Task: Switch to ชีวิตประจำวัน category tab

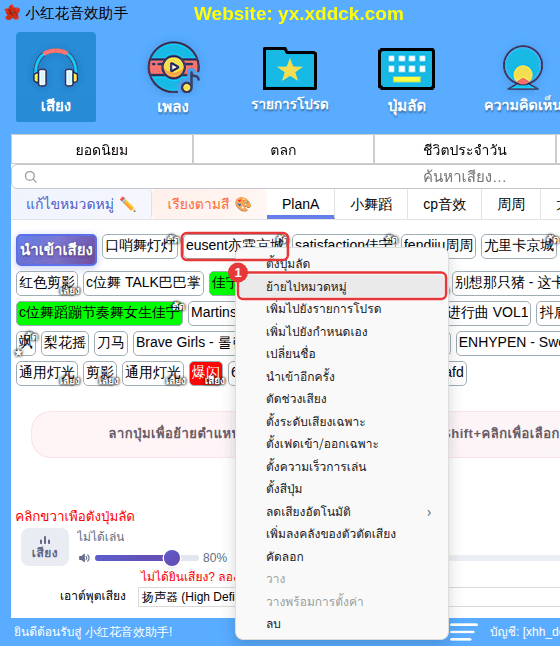Action: tap(464, 150)
